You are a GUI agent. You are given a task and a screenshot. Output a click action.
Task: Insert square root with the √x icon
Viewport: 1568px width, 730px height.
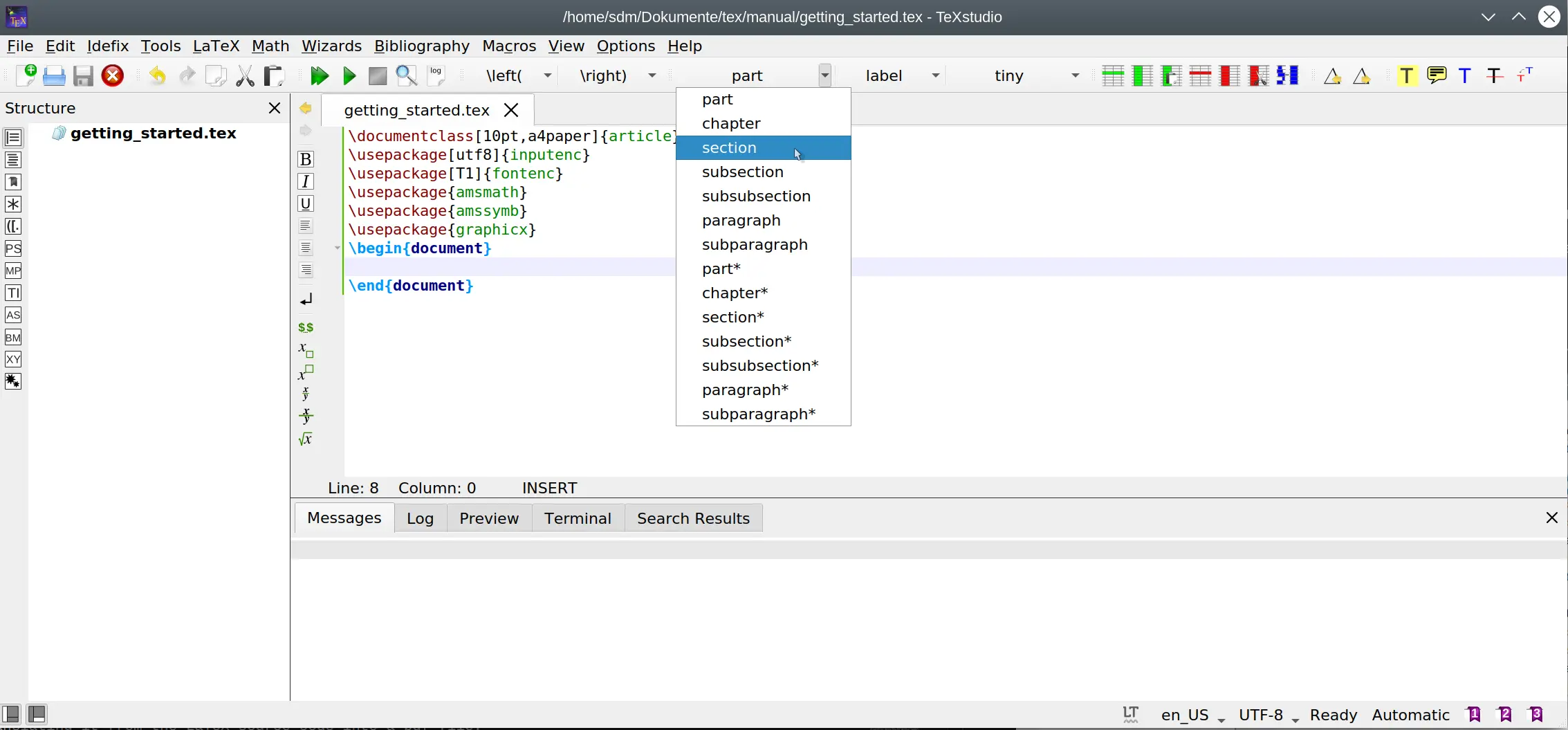click(306, 439)
